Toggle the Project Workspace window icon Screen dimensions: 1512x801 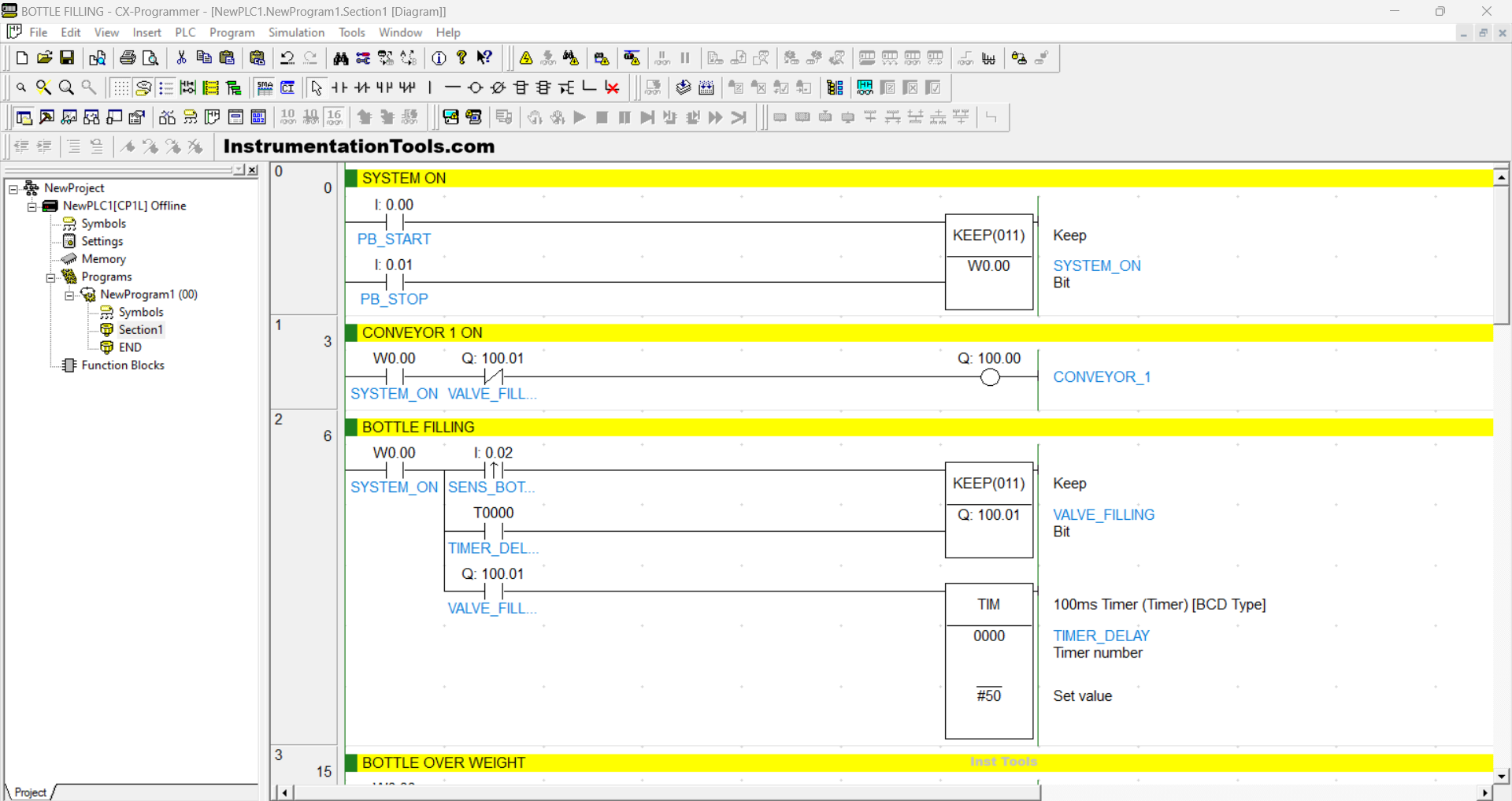point(24,117)
